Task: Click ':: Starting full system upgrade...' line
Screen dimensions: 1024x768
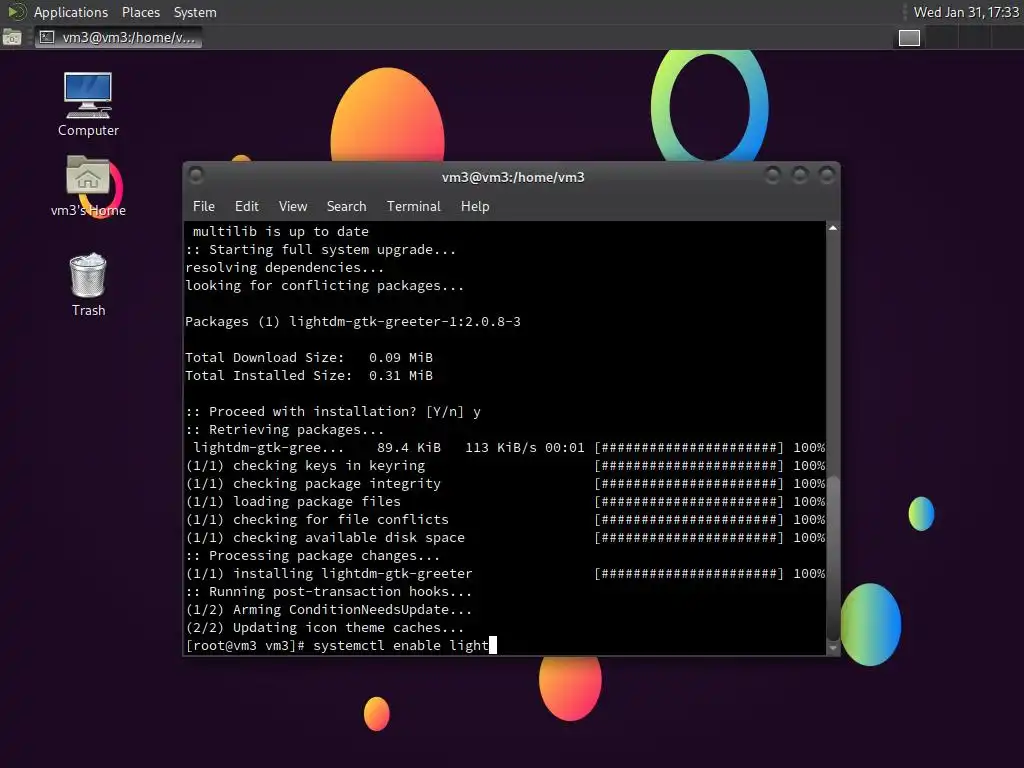Action: coord(321,249)
